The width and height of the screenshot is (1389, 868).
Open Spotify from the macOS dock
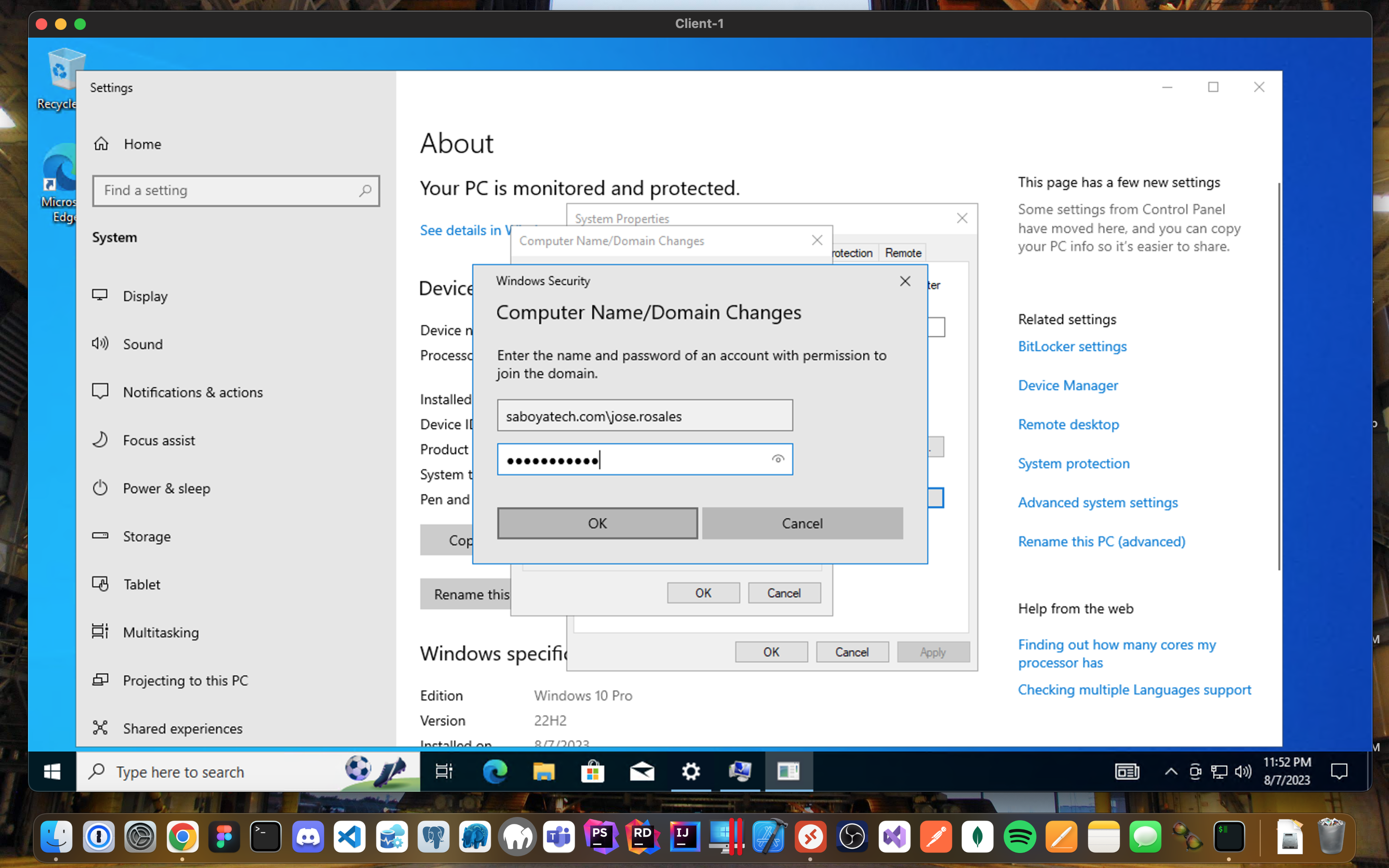[x=1020, y=837]
